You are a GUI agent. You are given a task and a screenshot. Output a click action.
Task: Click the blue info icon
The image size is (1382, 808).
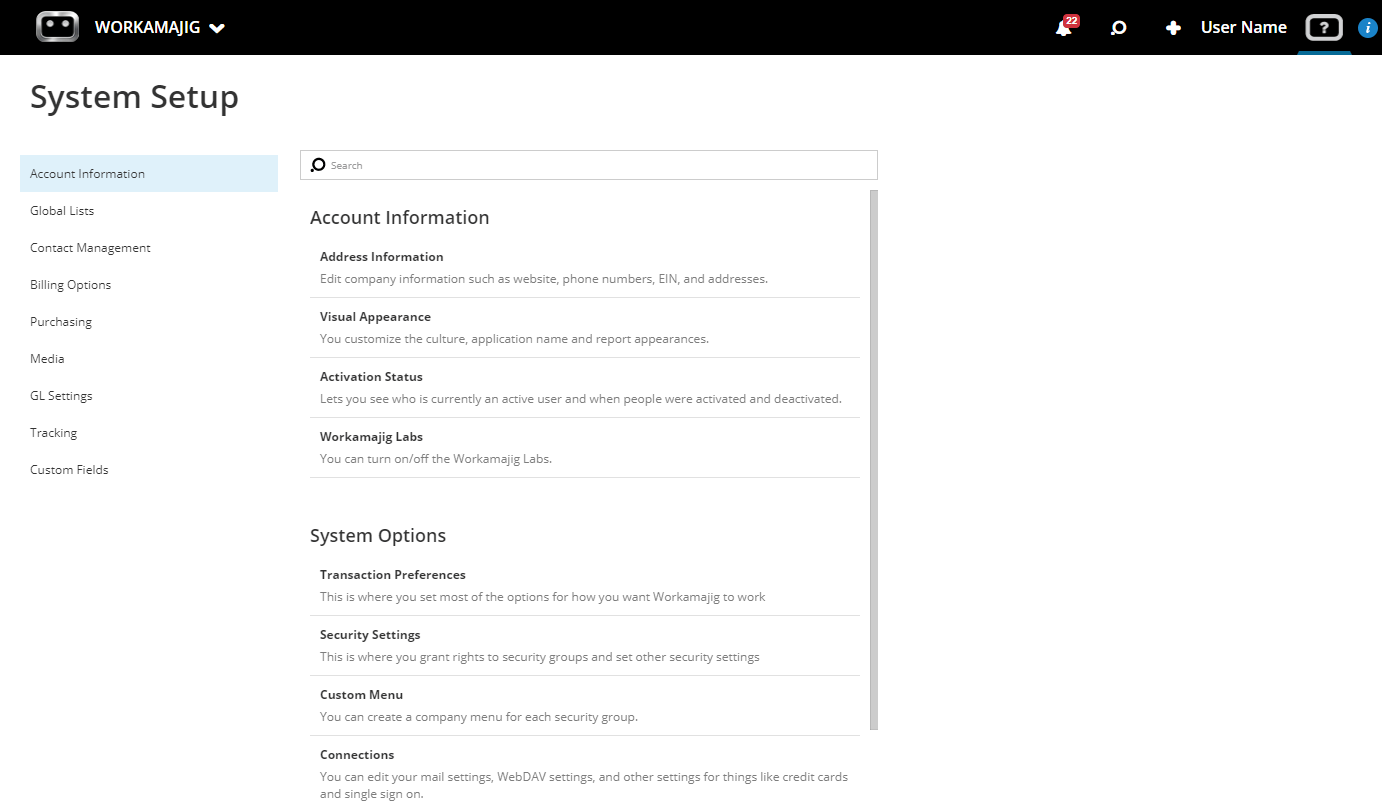1368,28
